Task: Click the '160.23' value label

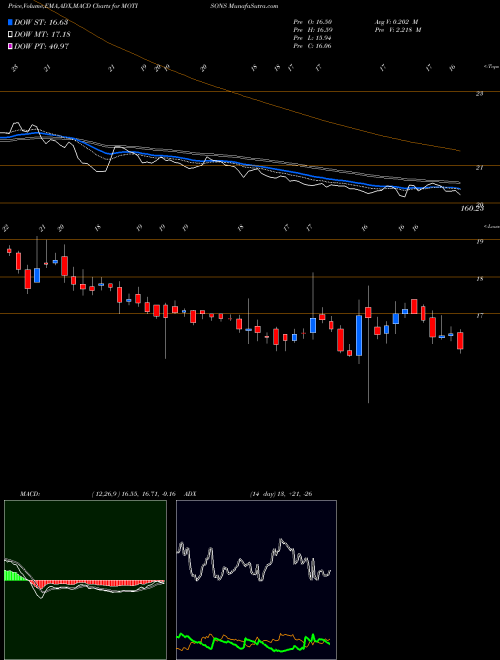Action: [472, 208]
